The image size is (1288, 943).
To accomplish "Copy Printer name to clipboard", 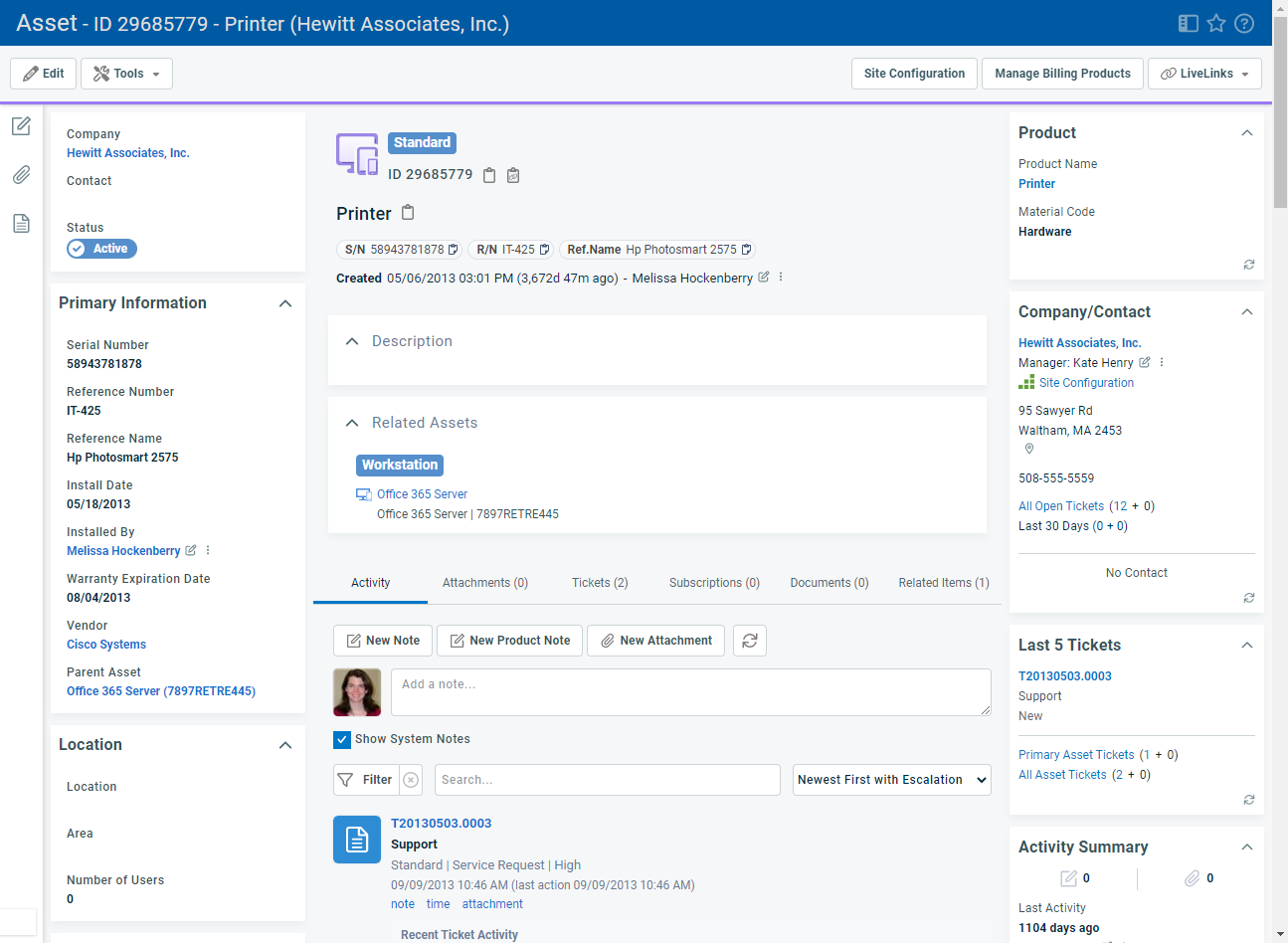I will (408, 213).
